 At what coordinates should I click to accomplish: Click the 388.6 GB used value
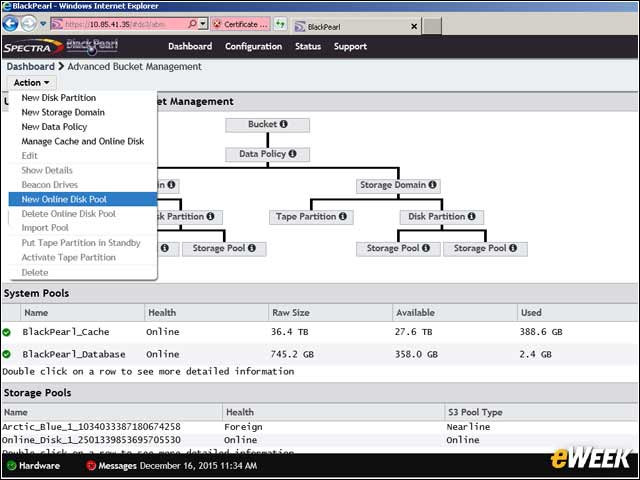(541, 332)
